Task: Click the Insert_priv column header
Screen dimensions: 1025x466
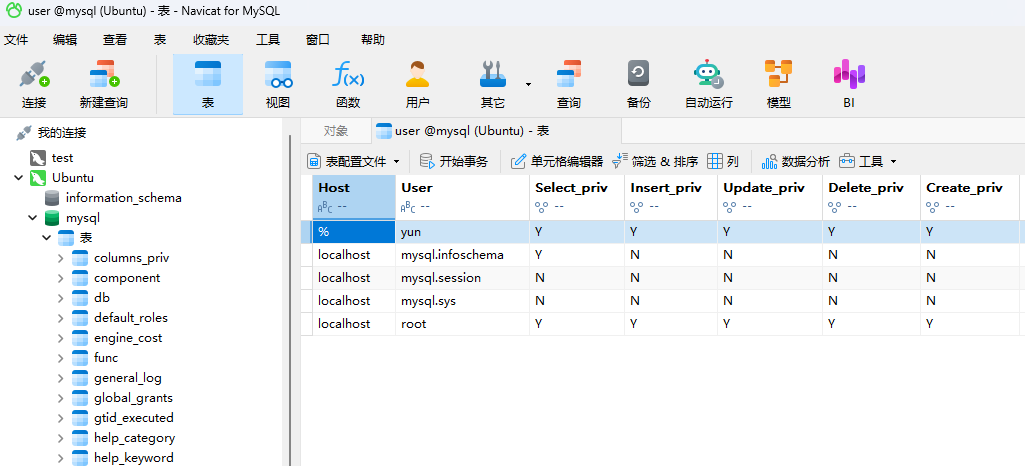Action: pos(671,196)
